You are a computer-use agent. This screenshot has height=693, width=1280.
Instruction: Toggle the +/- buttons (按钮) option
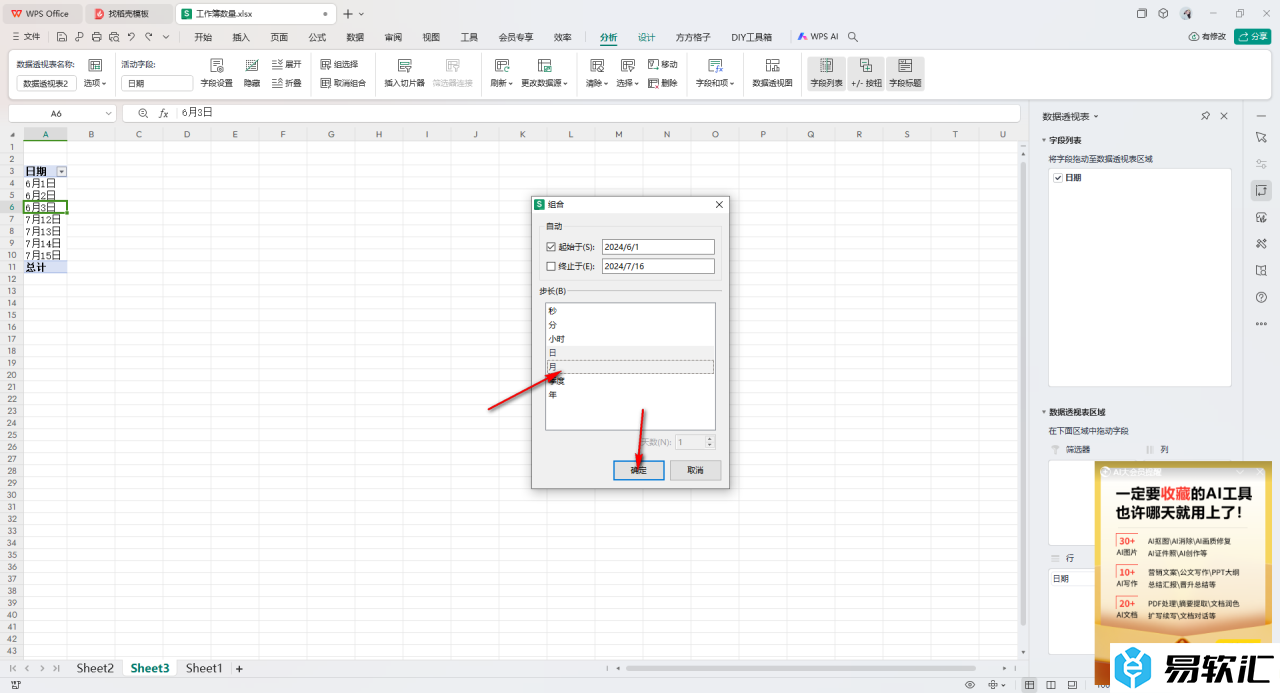(866, 73)
